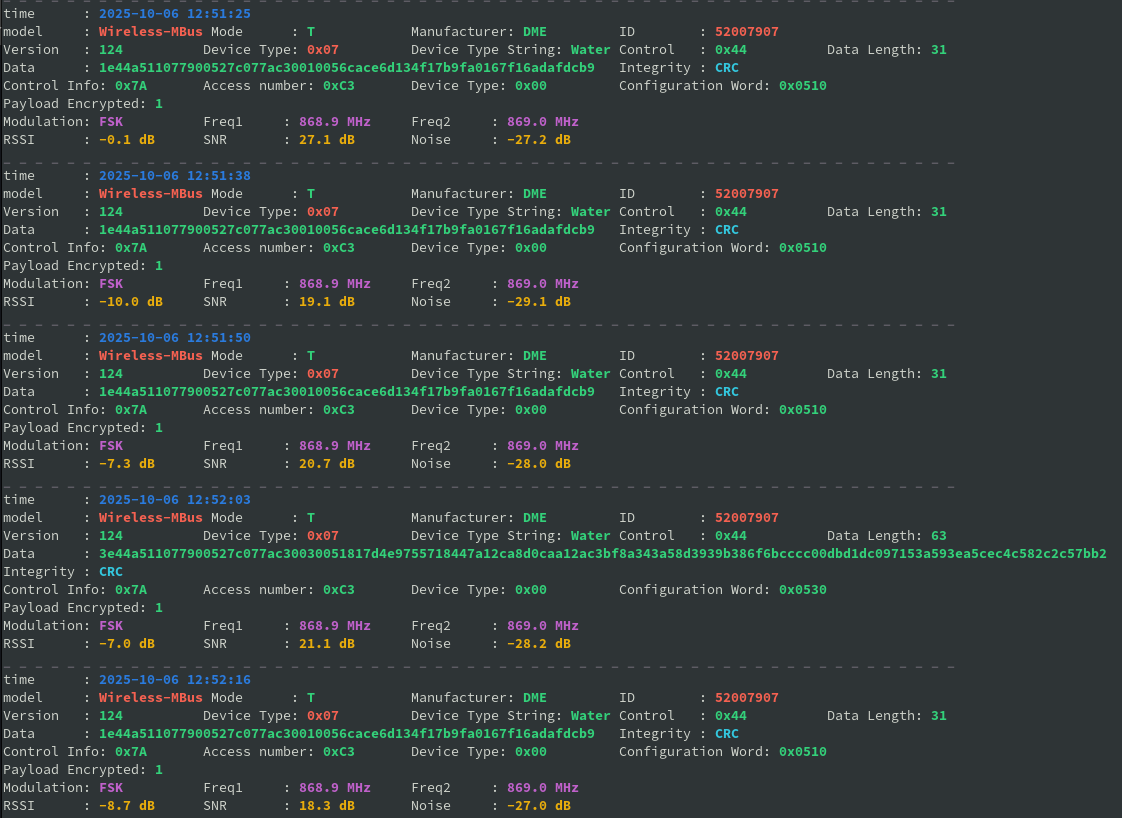Click the 12:51:50 time entry
Image resolution: width=1122 pixels, height=818 pixels.
click(x=174, y=338)
